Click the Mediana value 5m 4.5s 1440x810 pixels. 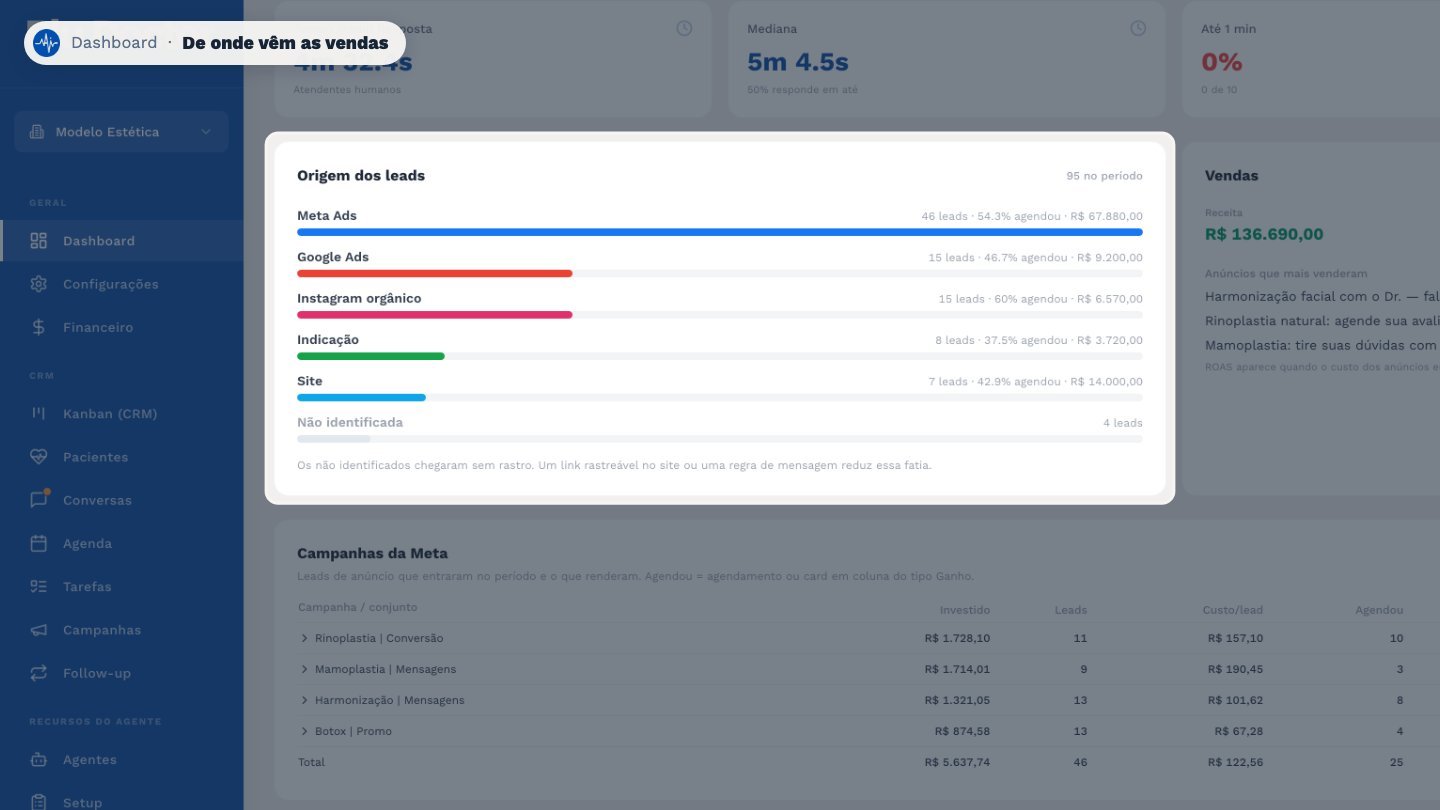pyautogui.click(x=798, y=62)
